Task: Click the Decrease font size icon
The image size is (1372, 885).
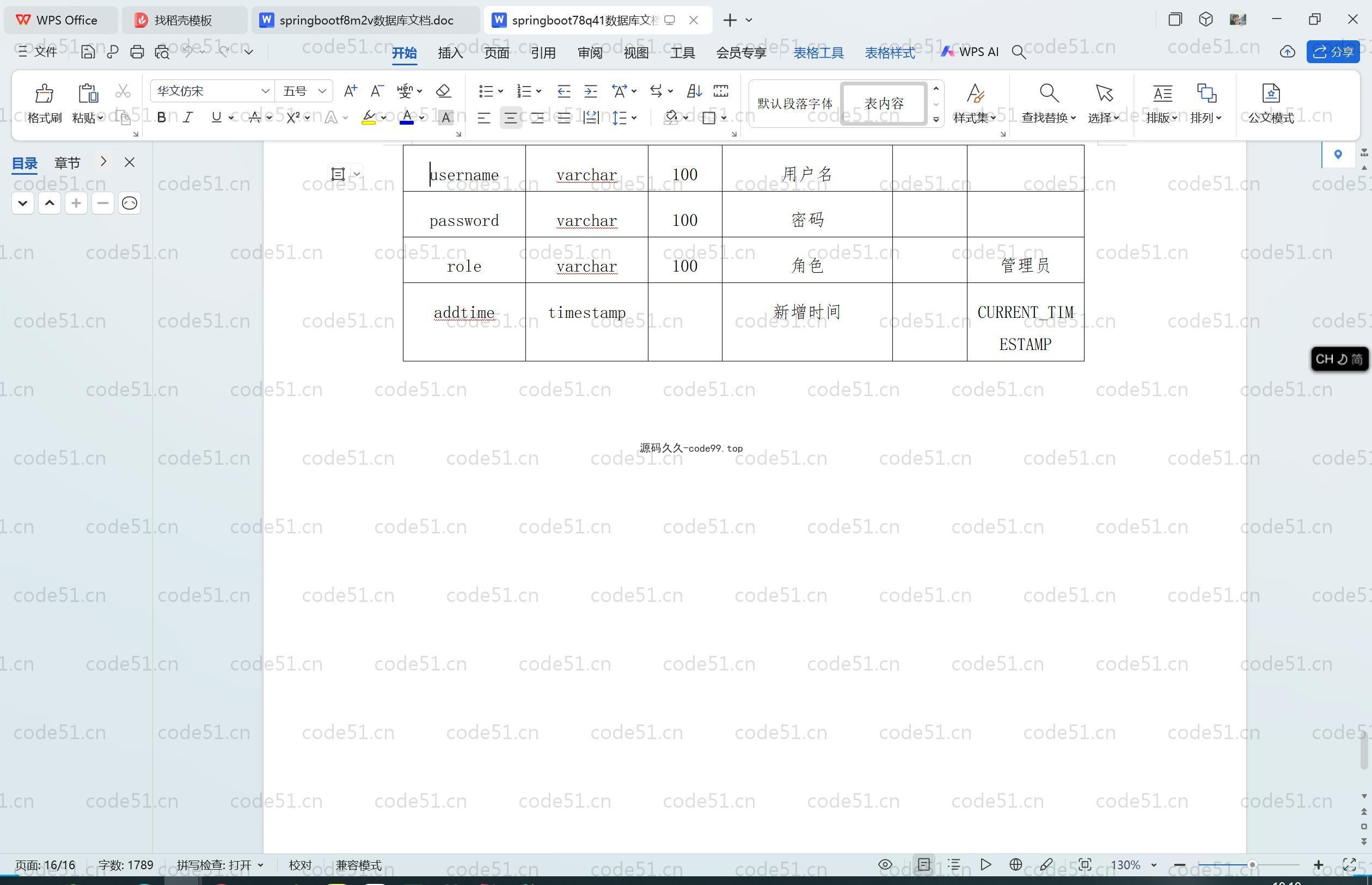Action: coord(377,91)
